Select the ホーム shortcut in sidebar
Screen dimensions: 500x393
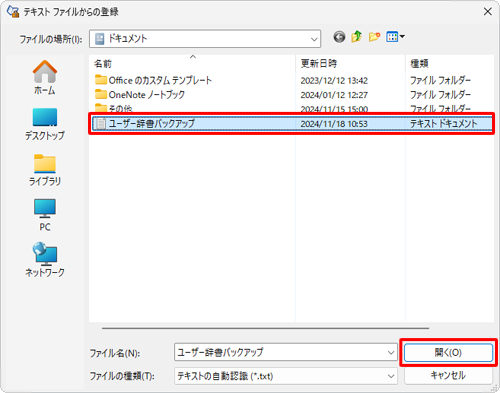point(45,78)
